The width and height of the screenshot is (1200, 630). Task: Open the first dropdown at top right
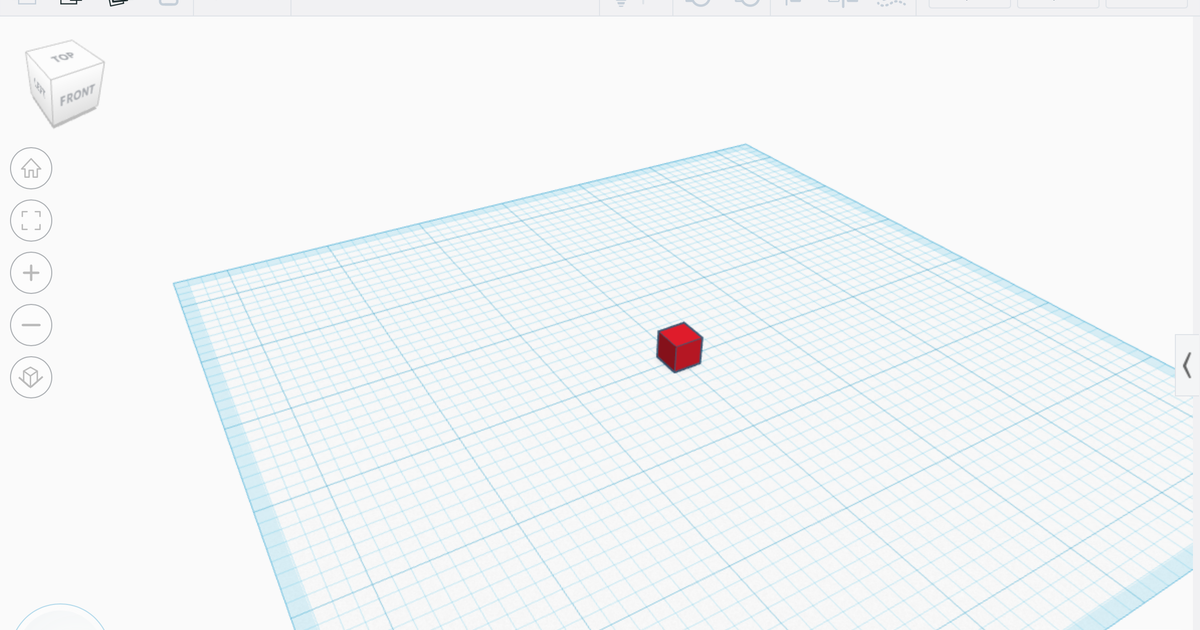click(x=968, y=5)
